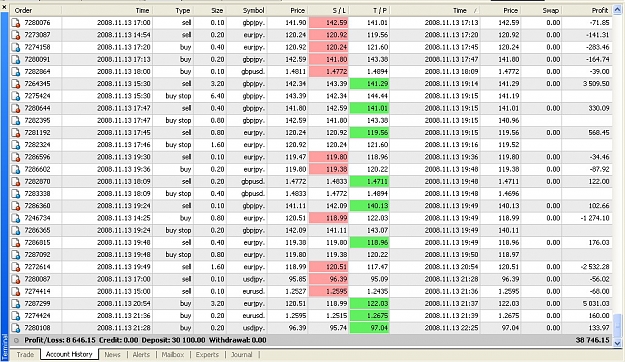
Task: Click the order icon for order 7282395
Action: 16,120
